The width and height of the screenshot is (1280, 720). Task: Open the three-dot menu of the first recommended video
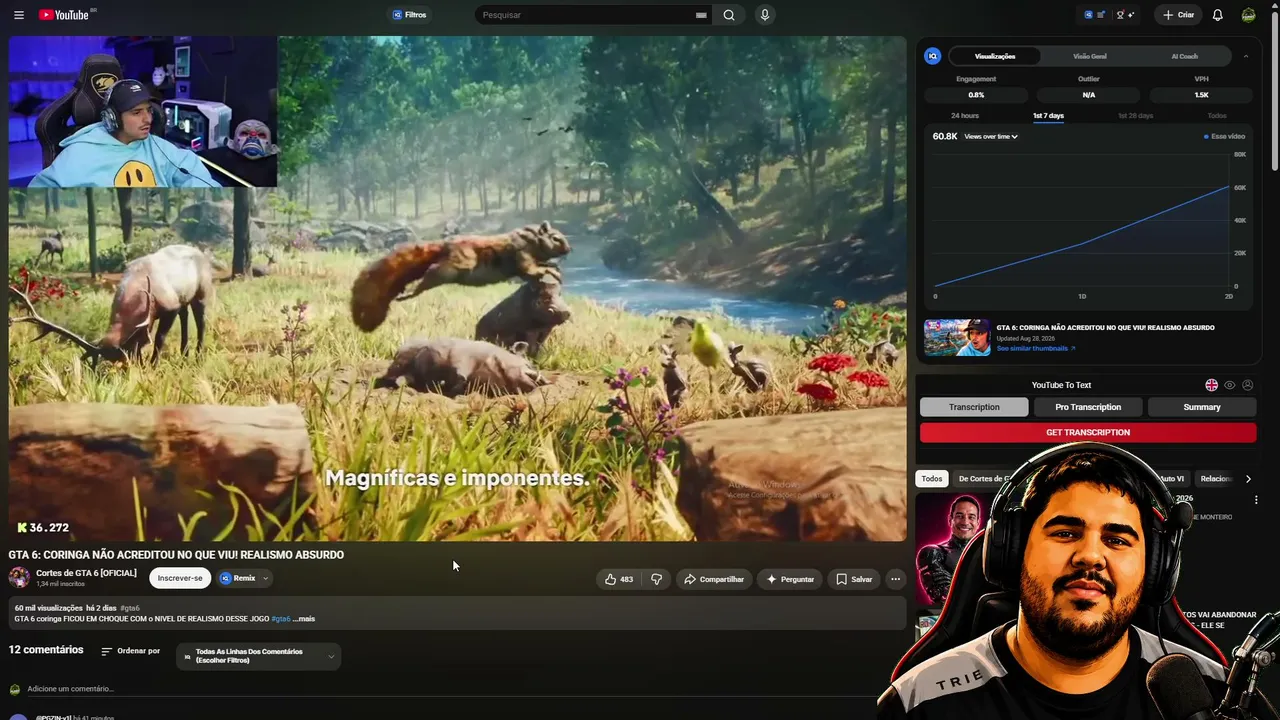click(x=1257, y=499)
